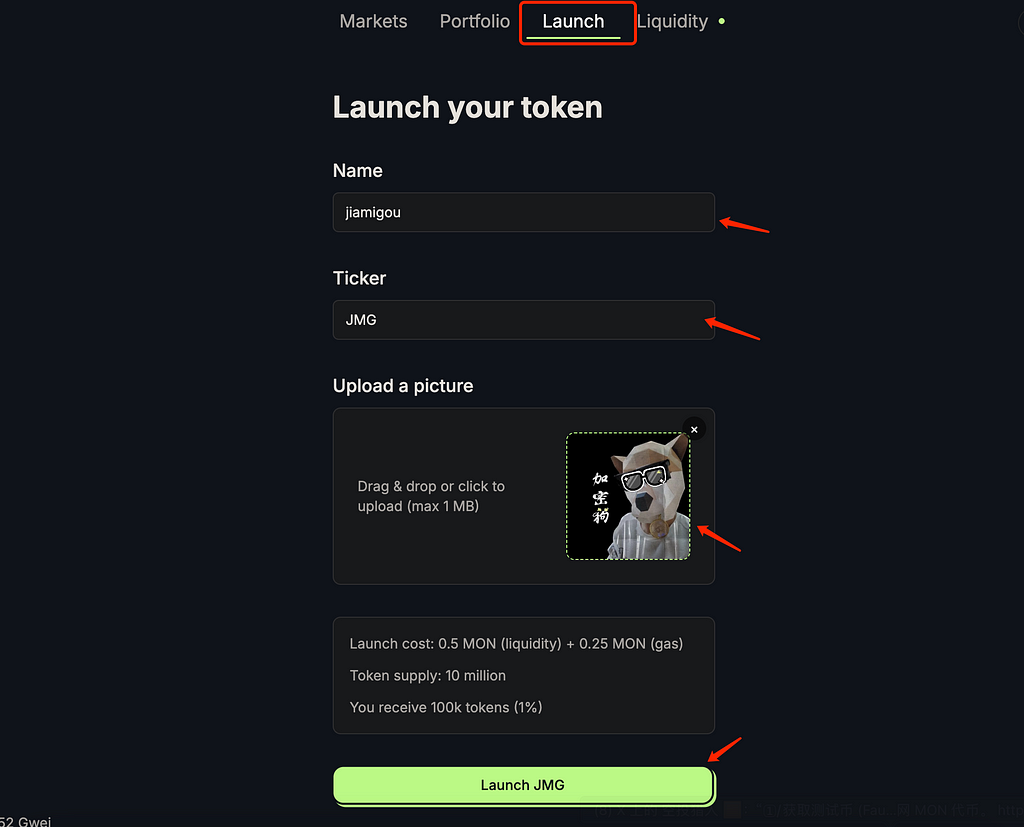1024x827 pixels.
Task: Click the Token supply 10 million line
Action: coord(428,675)
